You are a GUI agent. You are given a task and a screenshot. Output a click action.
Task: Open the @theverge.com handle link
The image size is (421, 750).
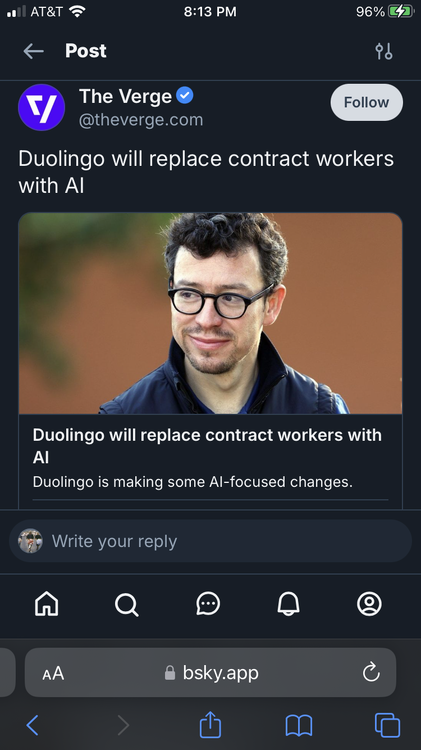pos(141,120)
